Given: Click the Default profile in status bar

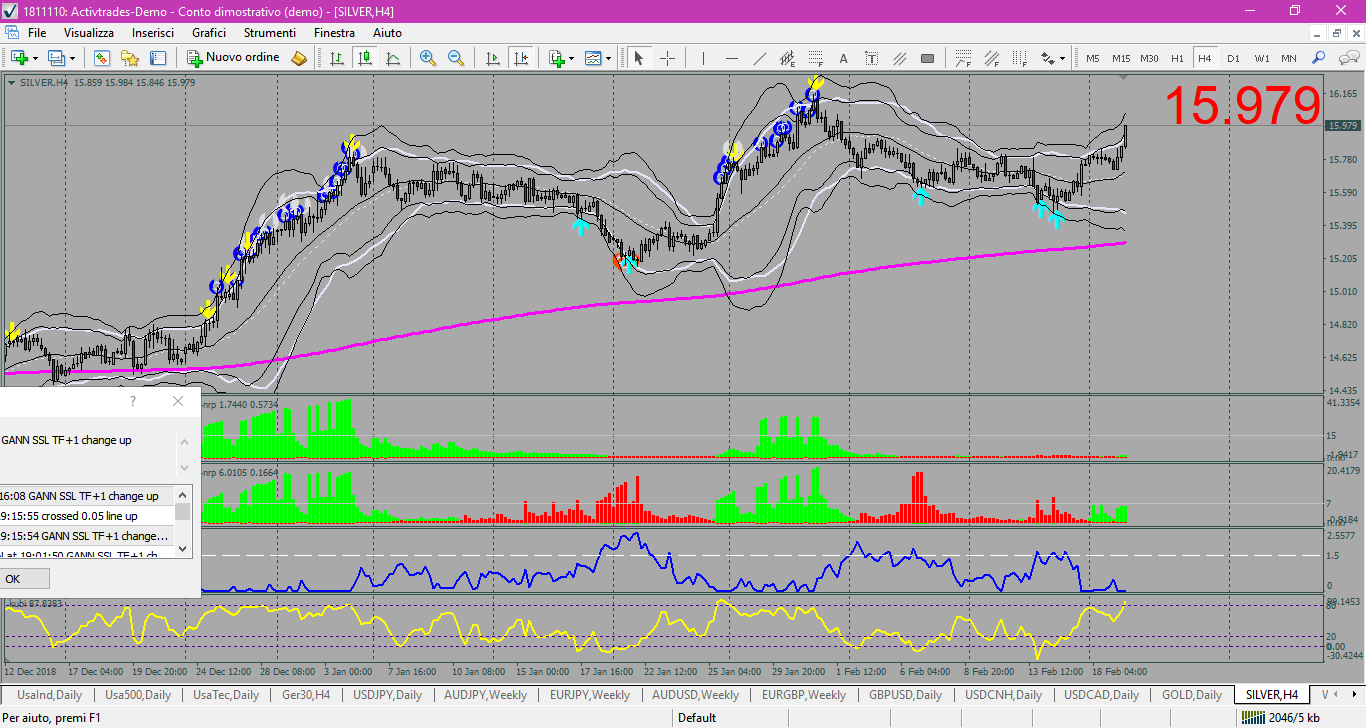Looking at the screenshot, I should [x=696, y=717].
